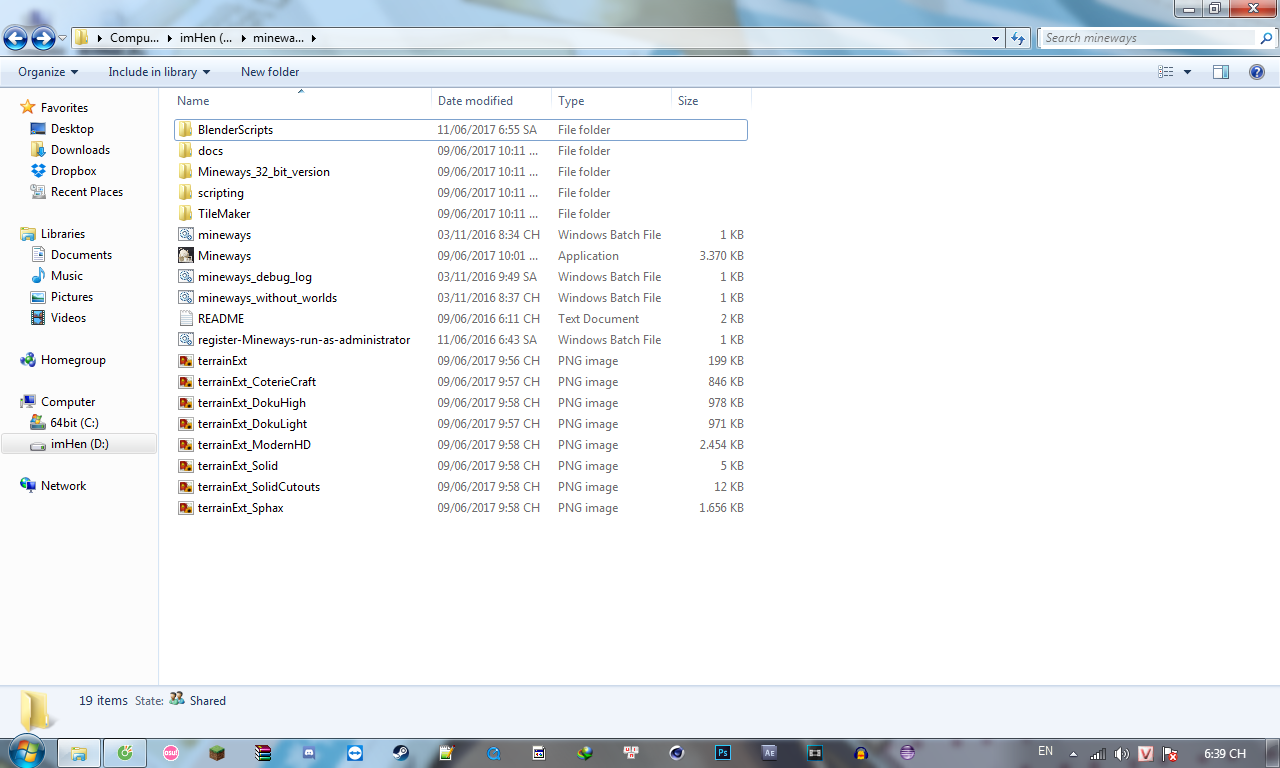Viewport: 1280px width, 768px height.
Task: Select the imHen (D:) drive
Action: [79, 444]
